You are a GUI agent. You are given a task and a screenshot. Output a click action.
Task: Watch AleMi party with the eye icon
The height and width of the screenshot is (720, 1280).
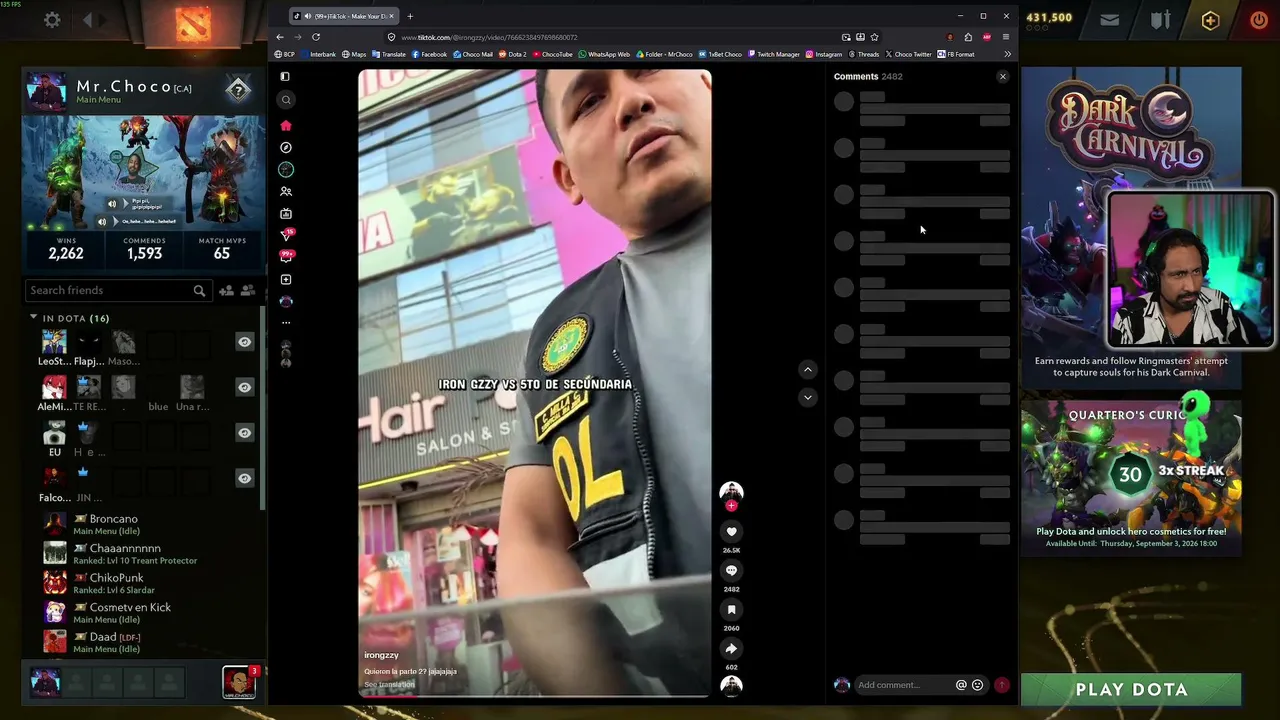[244, 387]
